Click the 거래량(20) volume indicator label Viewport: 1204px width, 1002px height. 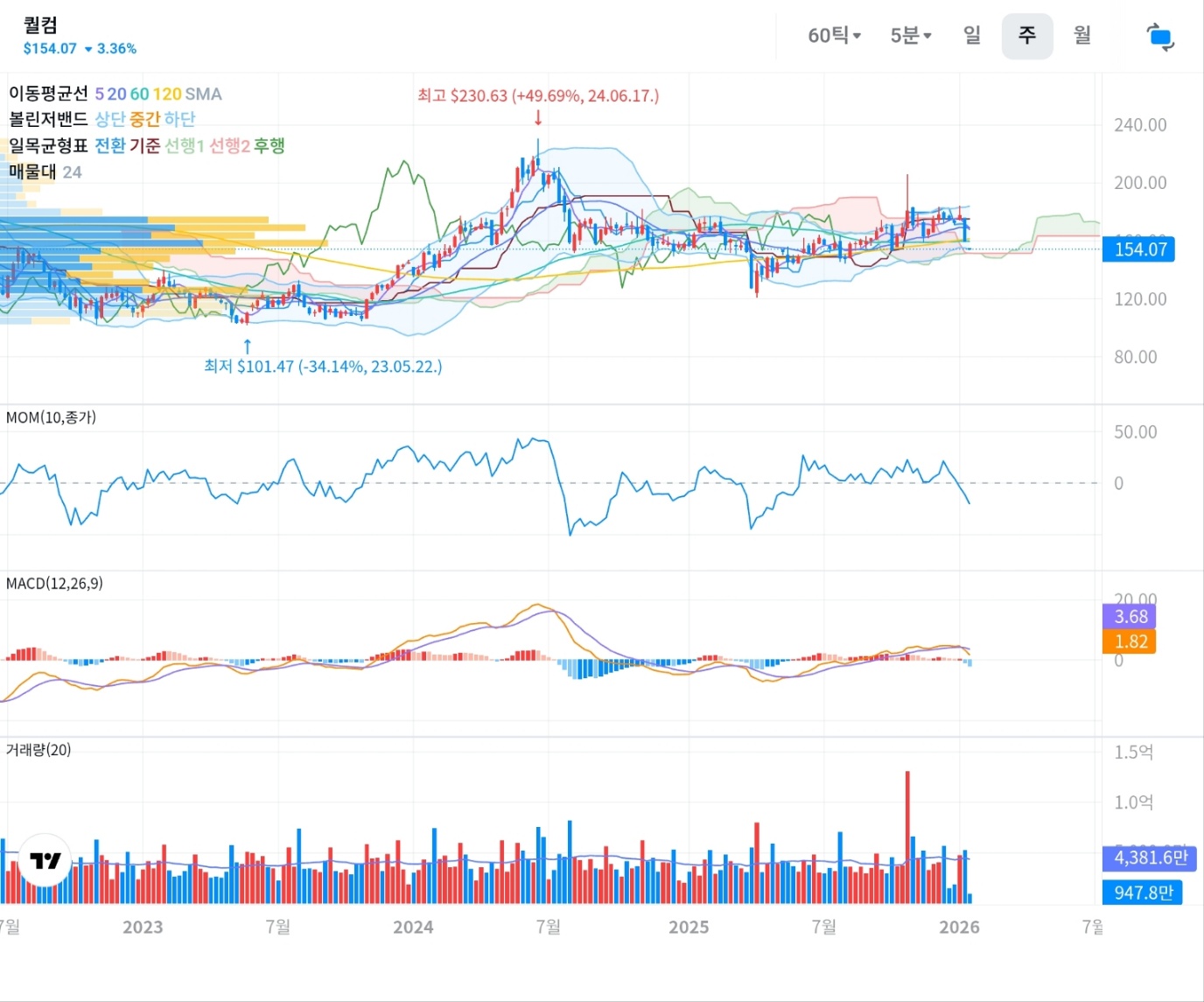point(38,750)
